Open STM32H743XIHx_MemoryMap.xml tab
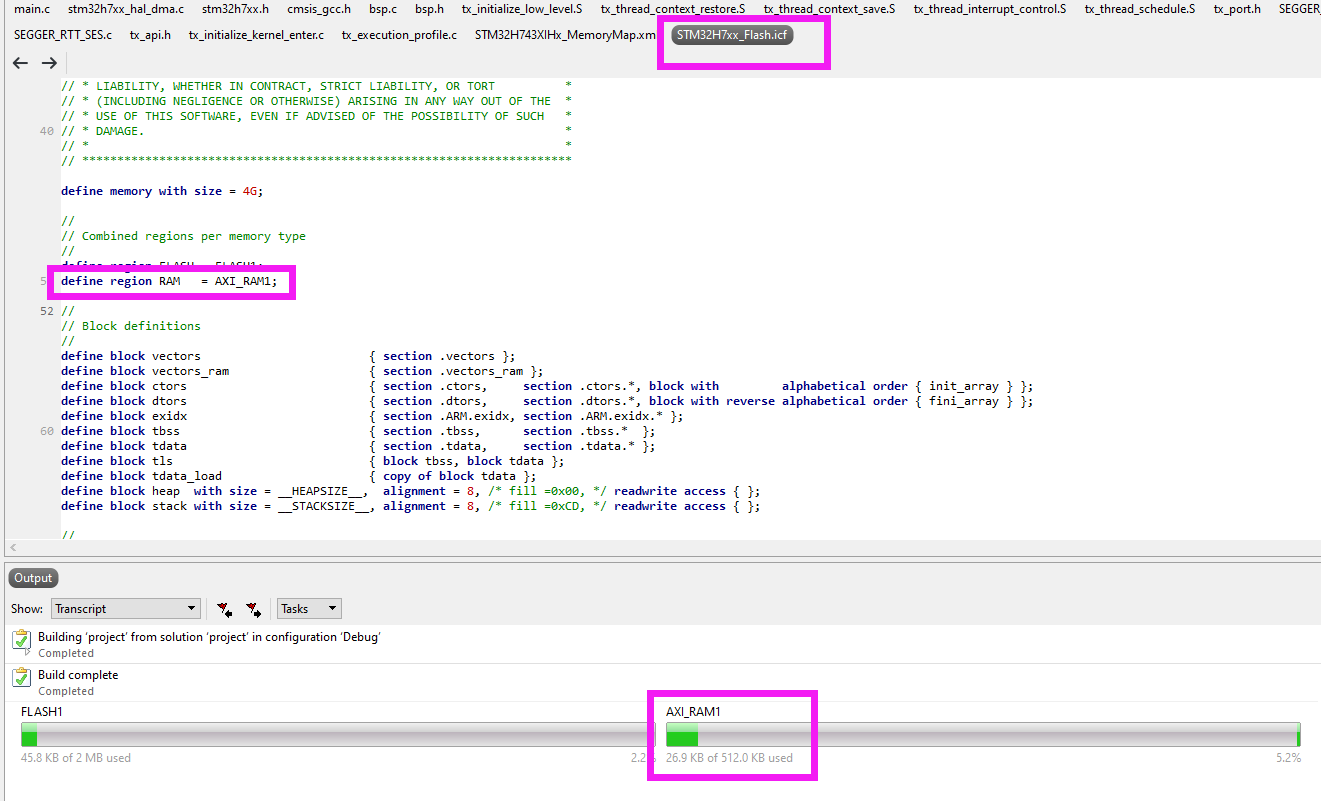 [565, 35]
